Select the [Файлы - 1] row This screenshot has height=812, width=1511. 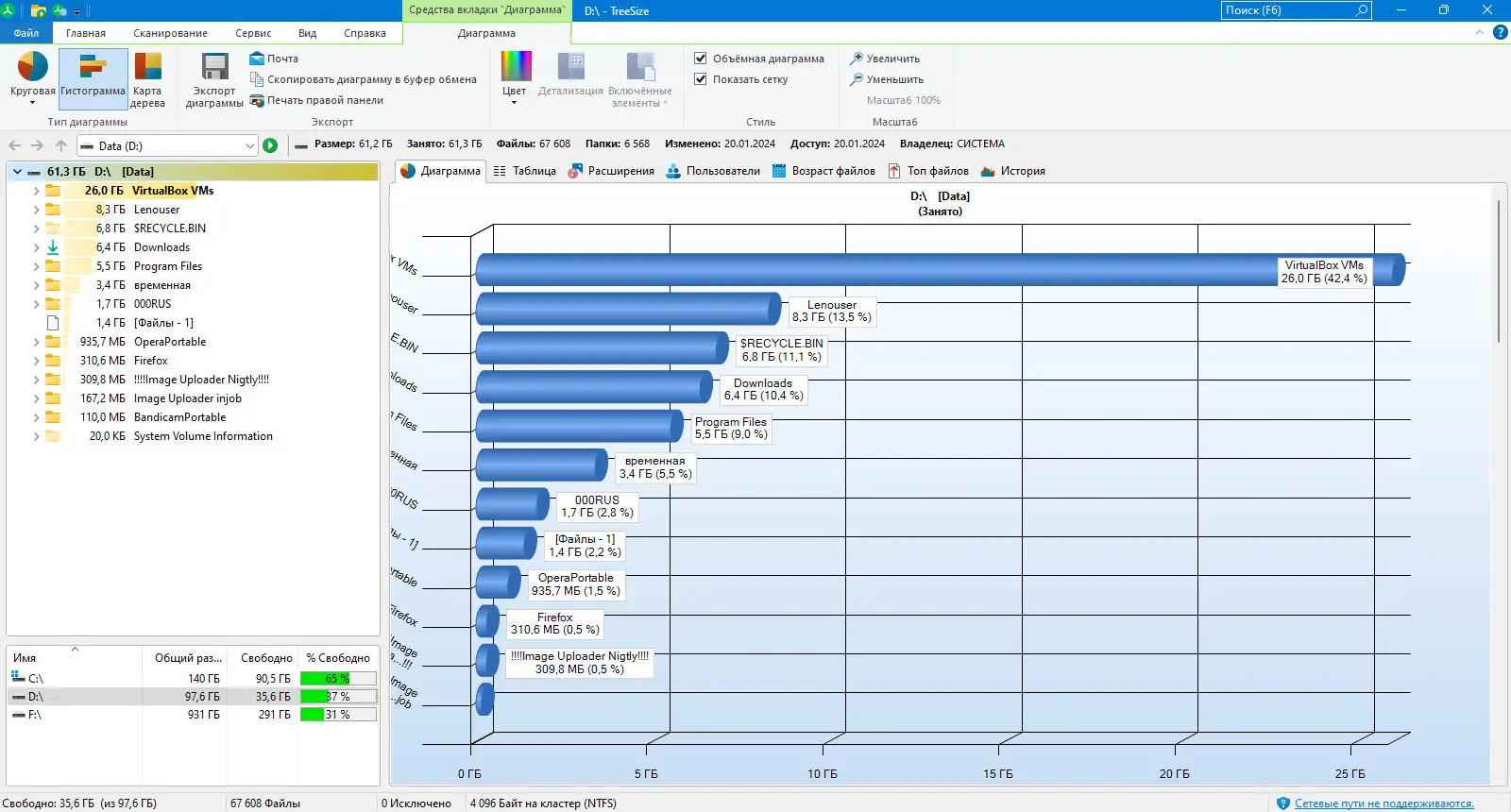pyautogui.click(x=193, y=323)
